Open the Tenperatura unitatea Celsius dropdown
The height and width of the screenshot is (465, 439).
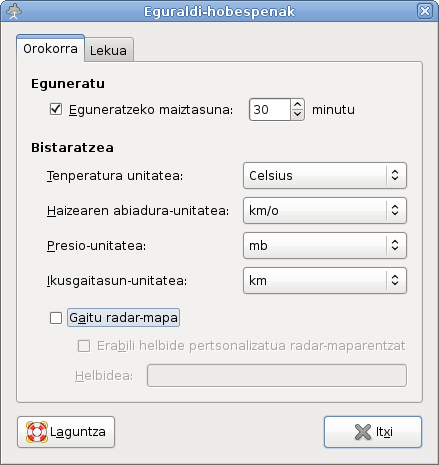[325, 175]
